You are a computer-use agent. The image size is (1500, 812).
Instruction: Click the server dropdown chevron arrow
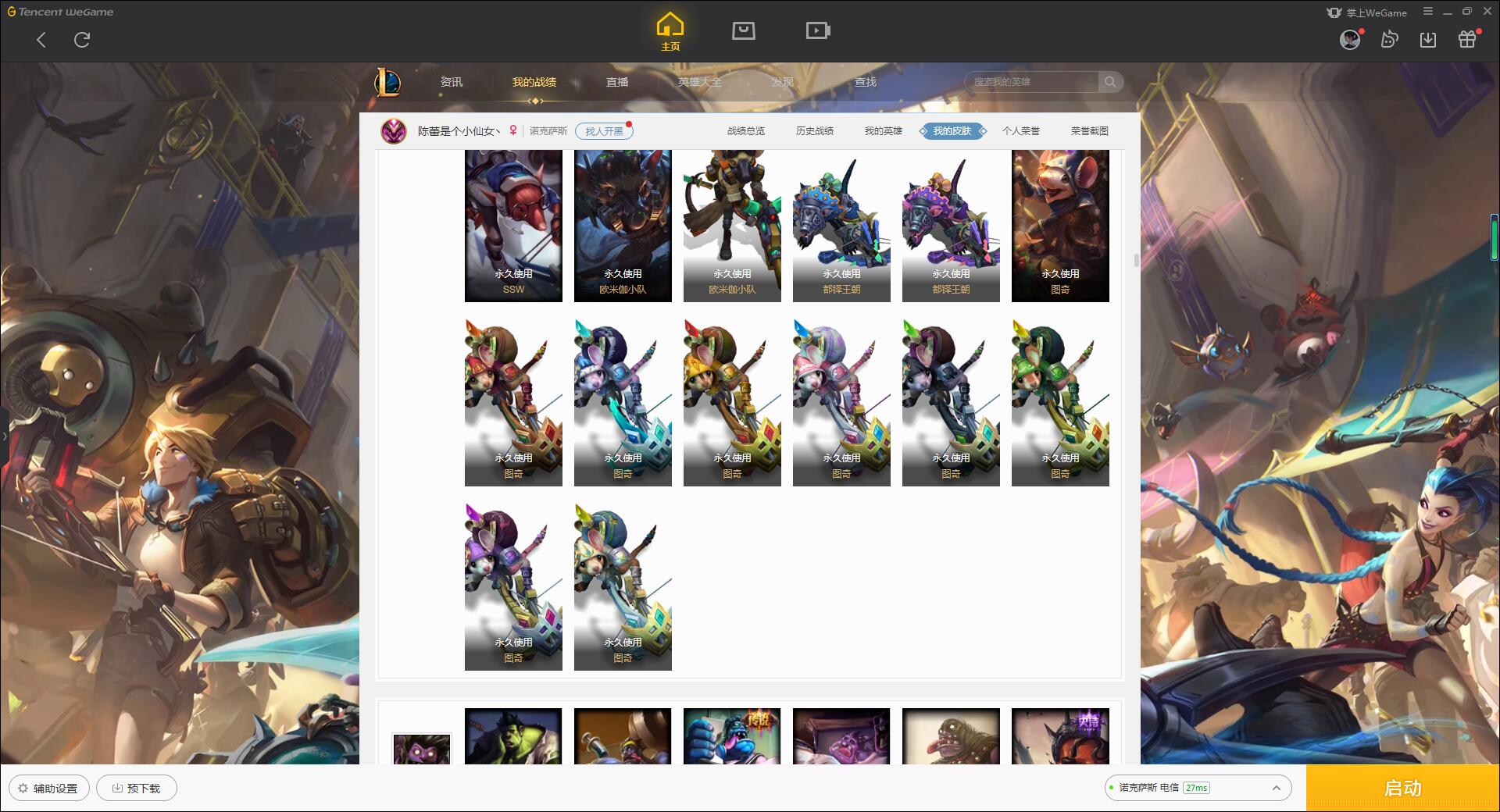click(1276, 788)
